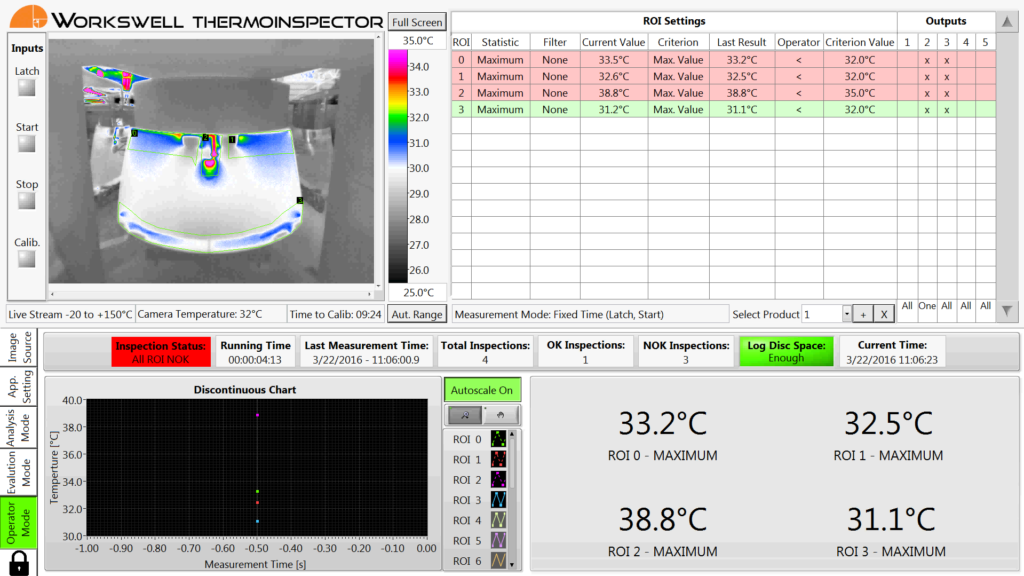Click ROI legend scrollbar up arrow
1024x576 pixels.
tap(512, 434)
